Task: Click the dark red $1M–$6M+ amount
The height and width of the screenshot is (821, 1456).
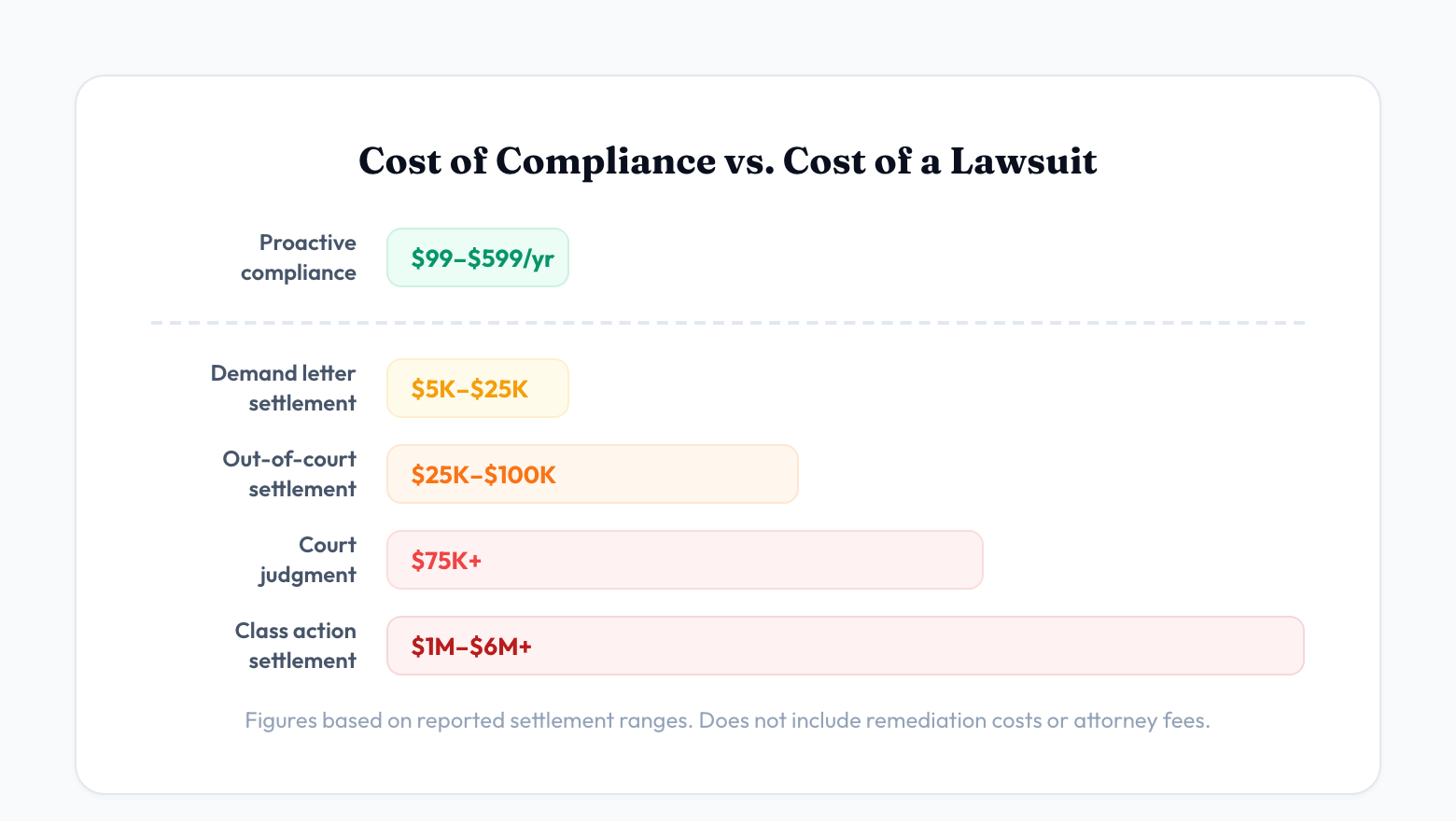Action: (x=471, y=647)
